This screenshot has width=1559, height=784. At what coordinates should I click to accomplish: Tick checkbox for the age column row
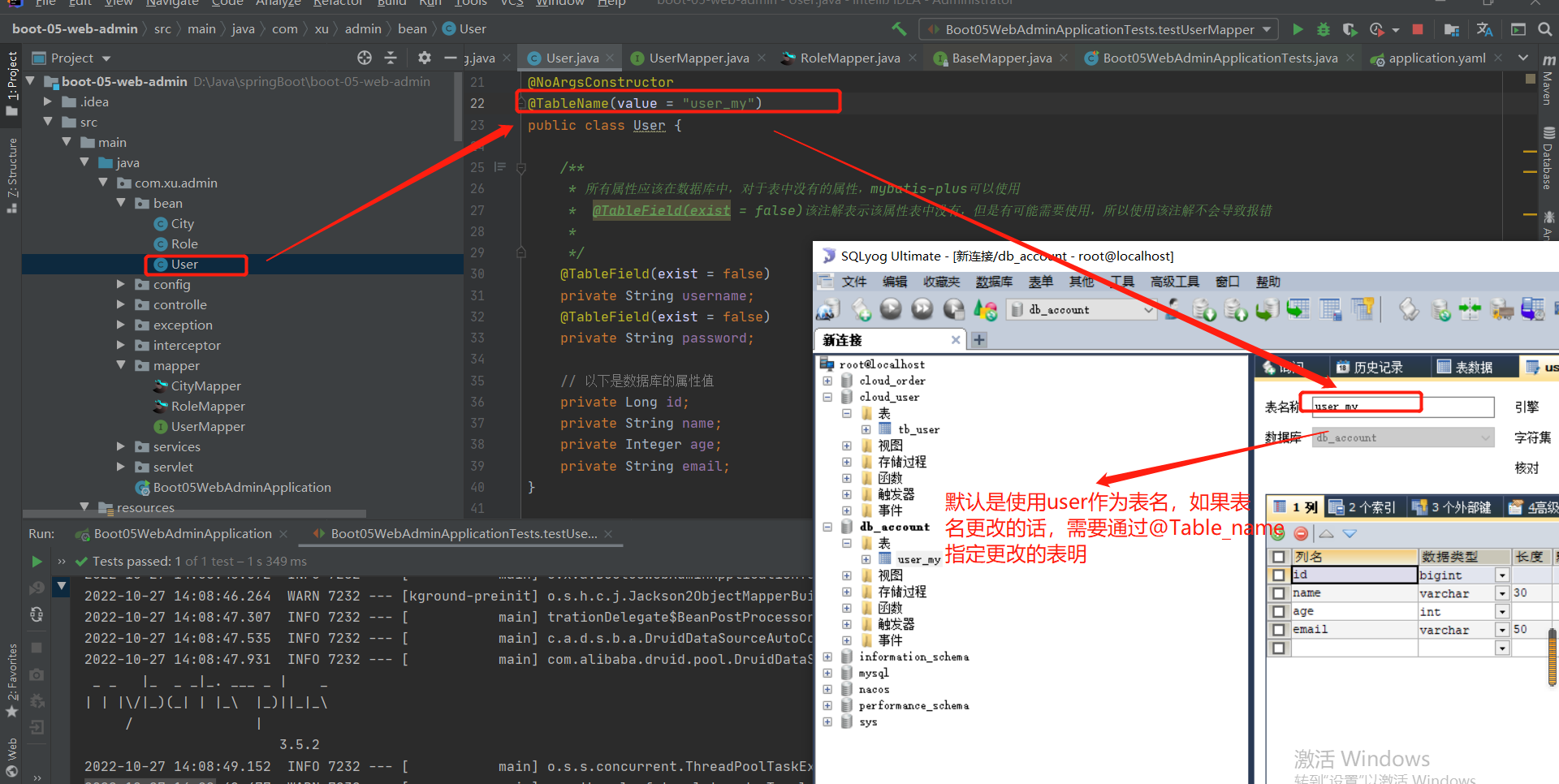click(x=1279, y=611)
